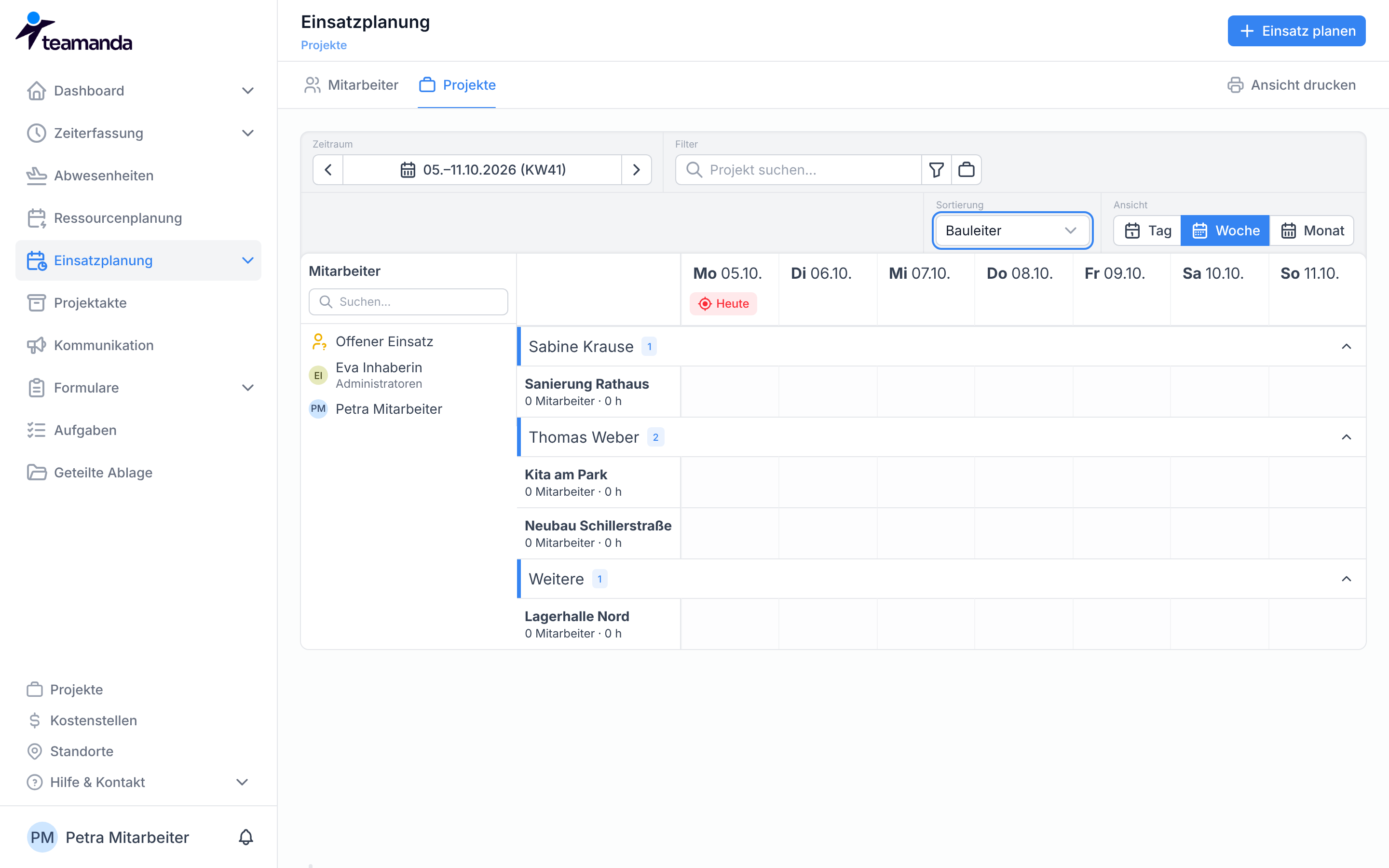1389x868 pixels.
Task: Expand Dashboard menu chevron
Action: (x=247, y=91)
